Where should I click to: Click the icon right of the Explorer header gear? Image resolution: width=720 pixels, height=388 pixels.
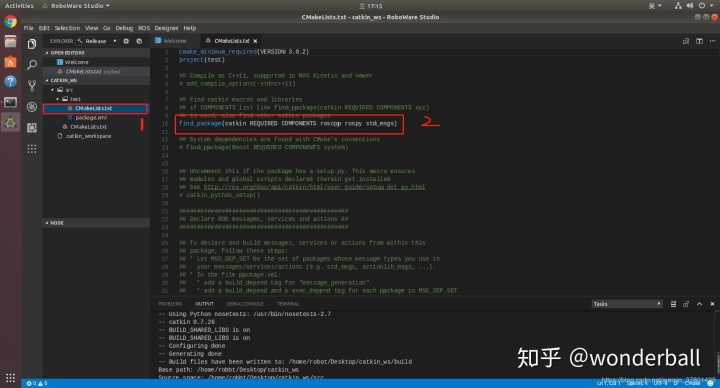click(139, 41)
